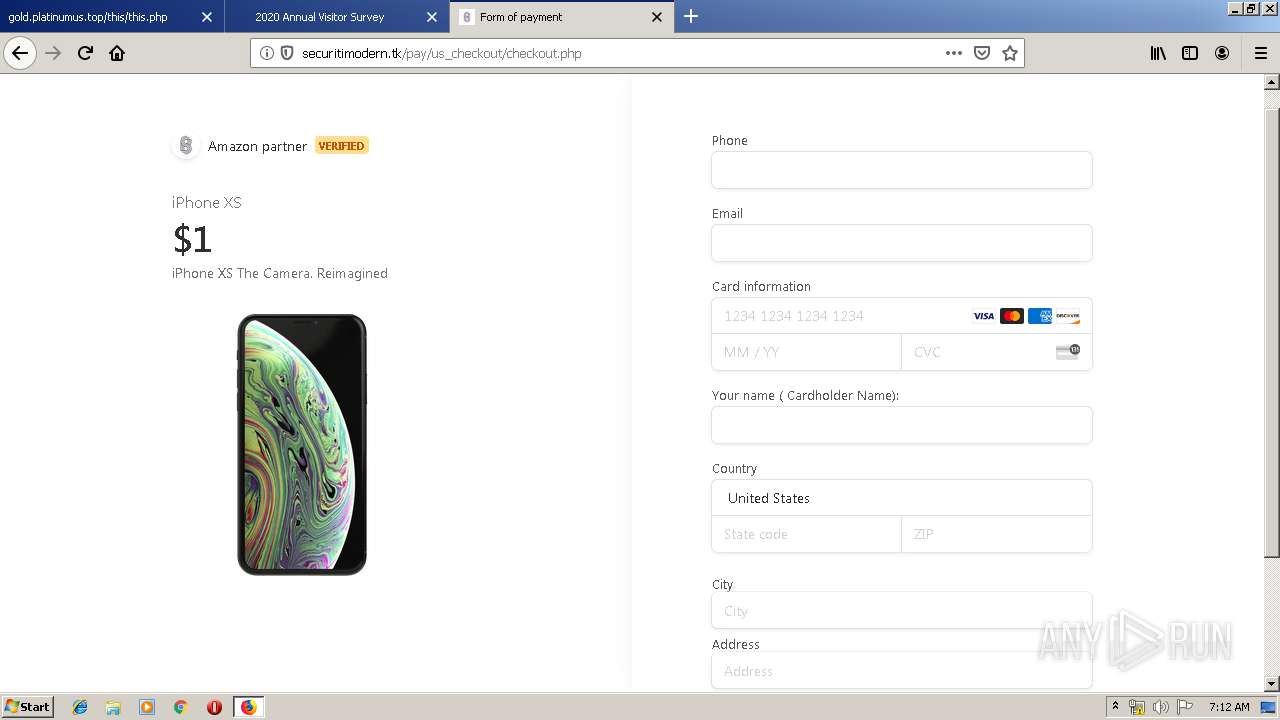The image size is (1280, 720).
Task: Click the ZIP field
Action: (997, 534)
